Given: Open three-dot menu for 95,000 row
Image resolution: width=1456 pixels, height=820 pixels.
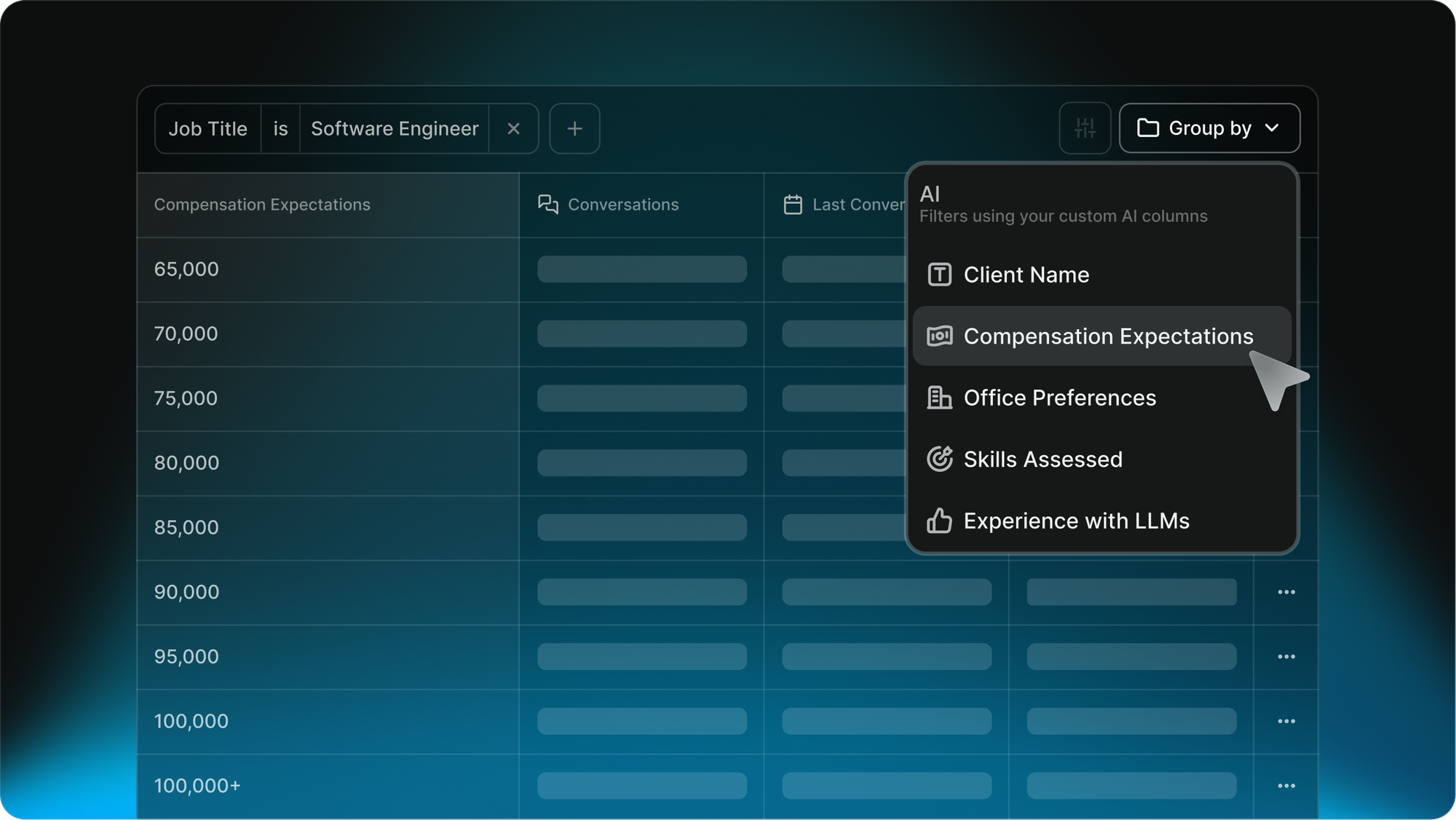Looking at the screenshot, I should pyautogui.click(x=1286, y=657).
